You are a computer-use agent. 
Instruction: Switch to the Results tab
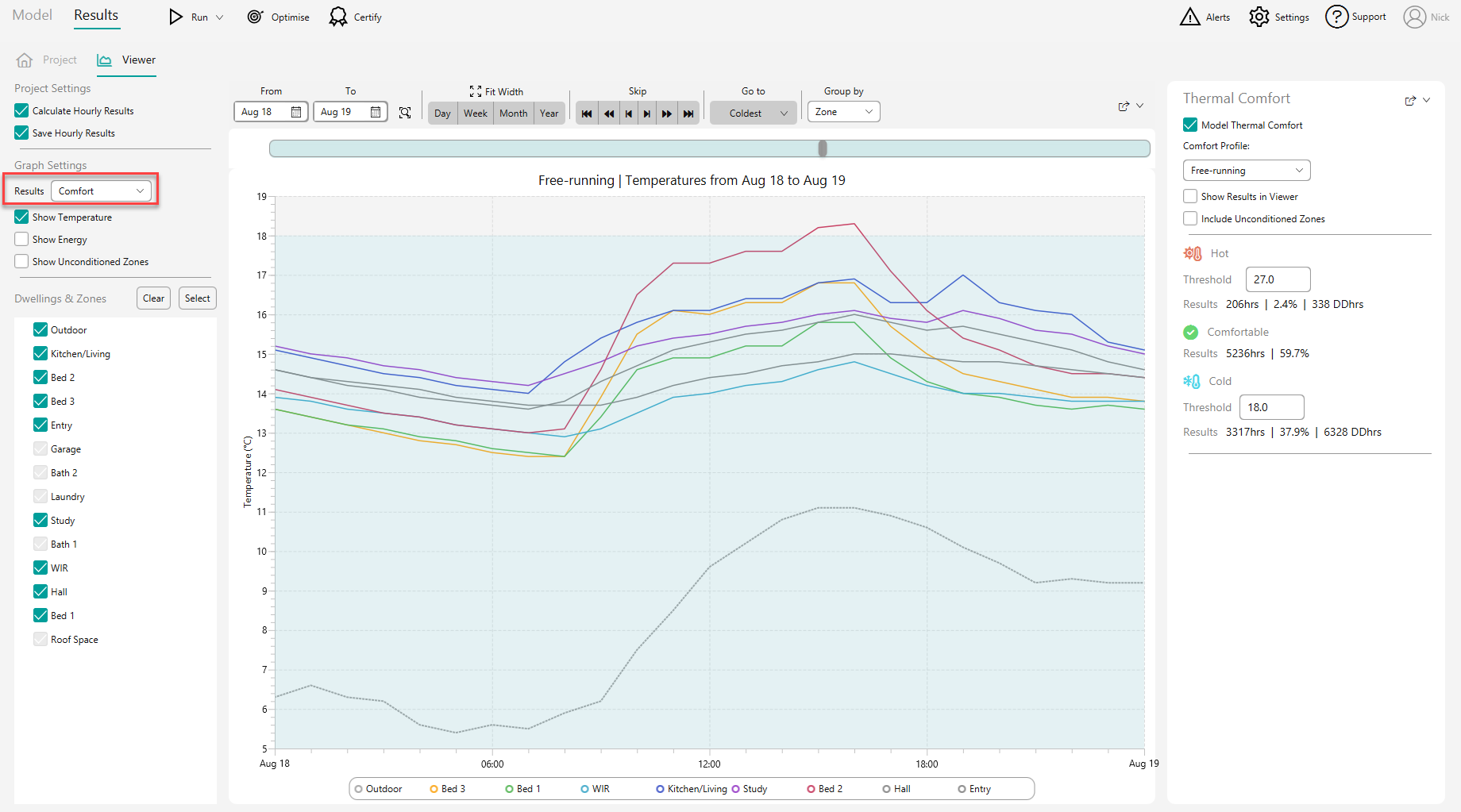coord(96,15)
